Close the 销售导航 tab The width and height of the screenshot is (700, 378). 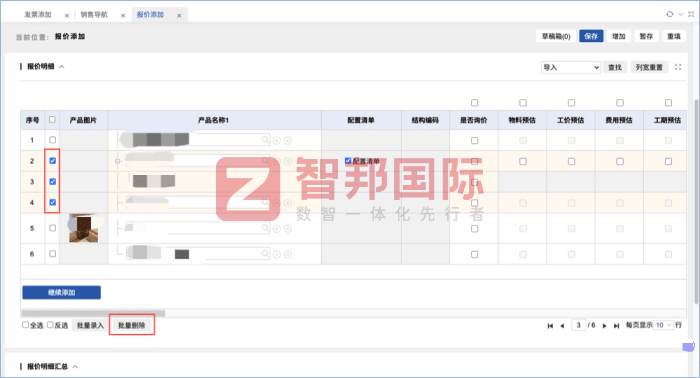tap(123, 16)
